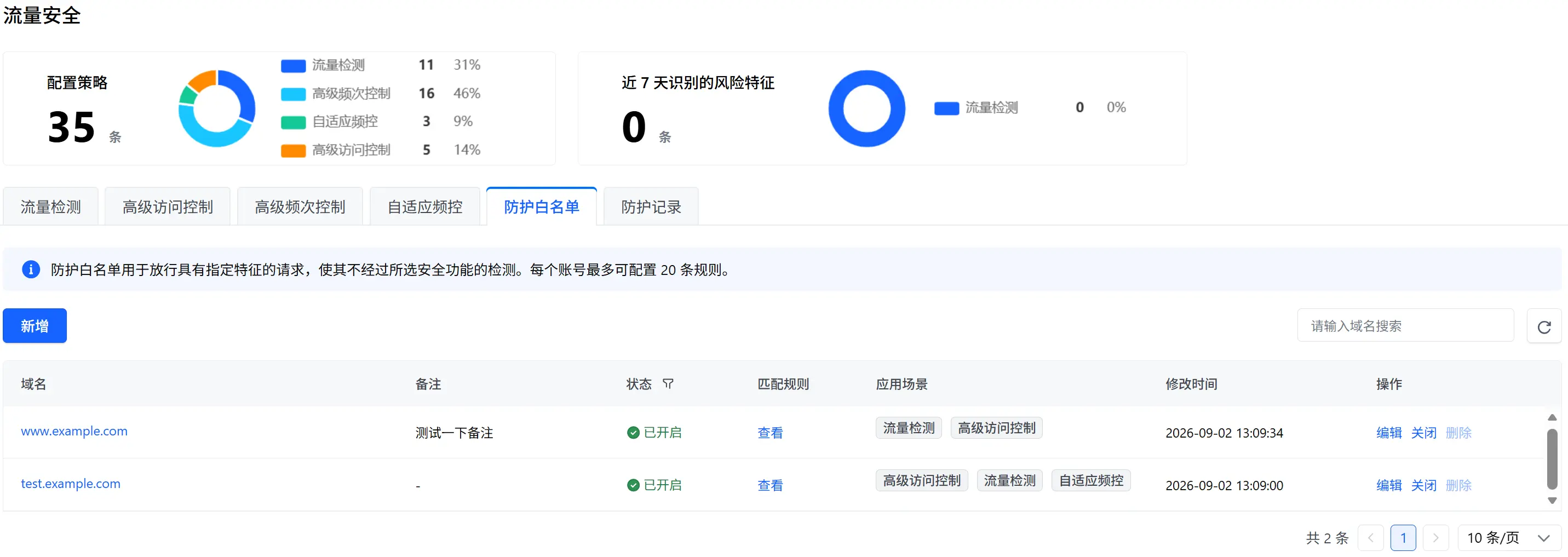Click the 配置策略 donut chart
The width and height of the screenshot is (1568, 557).
[217, 108]
